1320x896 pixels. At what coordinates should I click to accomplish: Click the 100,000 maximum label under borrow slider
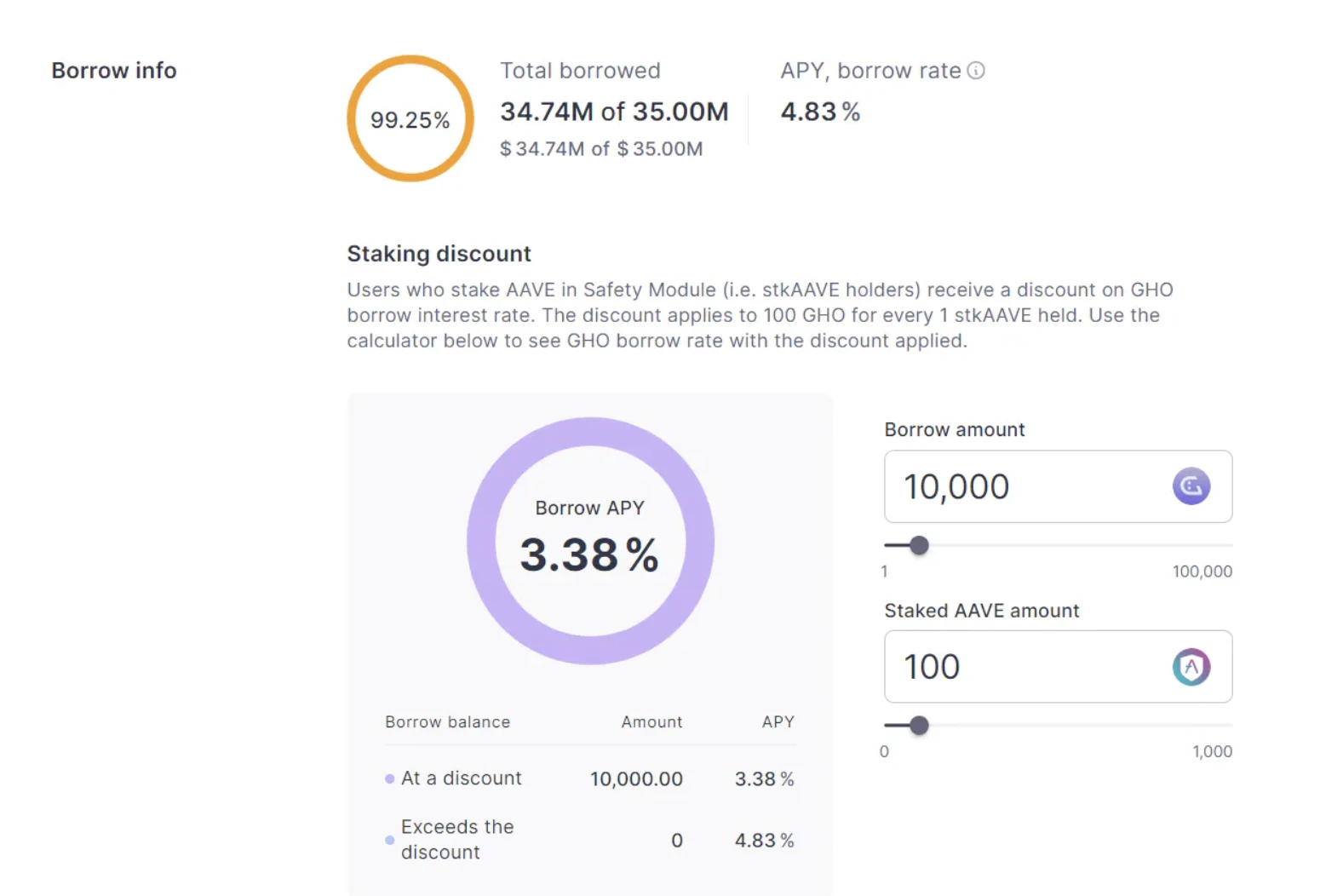(1202, 571)
